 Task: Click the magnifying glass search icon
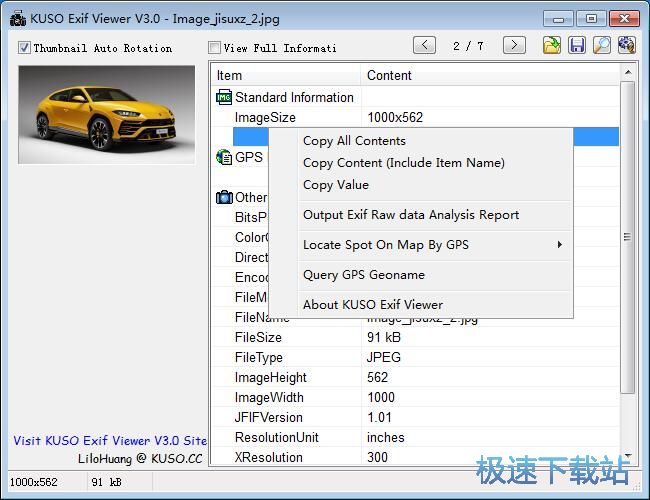coord(602,45)
